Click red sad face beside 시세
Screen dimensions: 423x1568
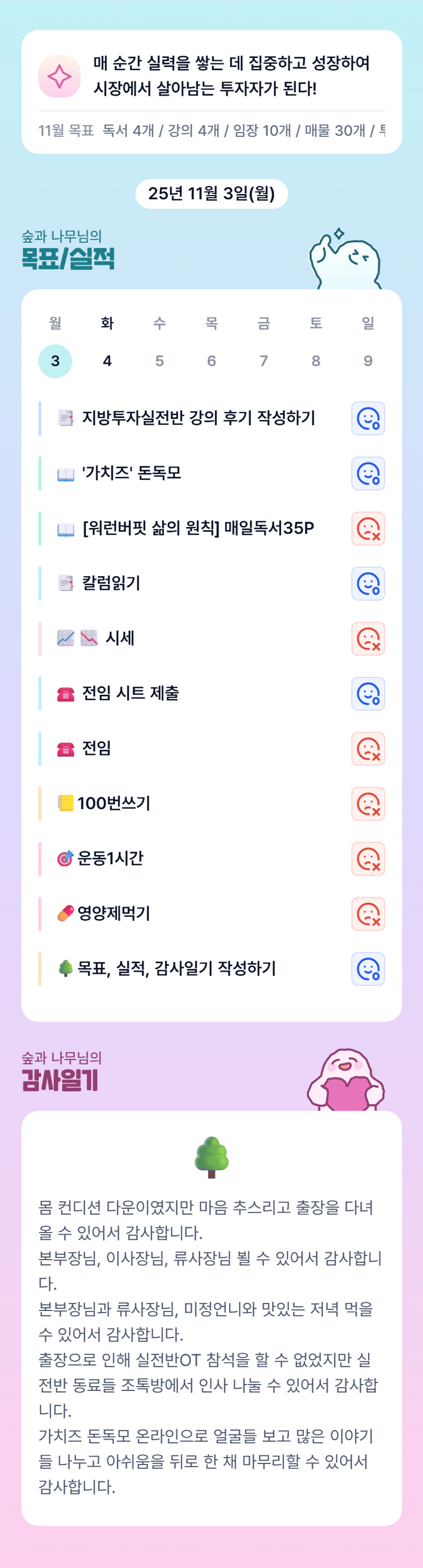pyautogui.click(x=368, y=639)
